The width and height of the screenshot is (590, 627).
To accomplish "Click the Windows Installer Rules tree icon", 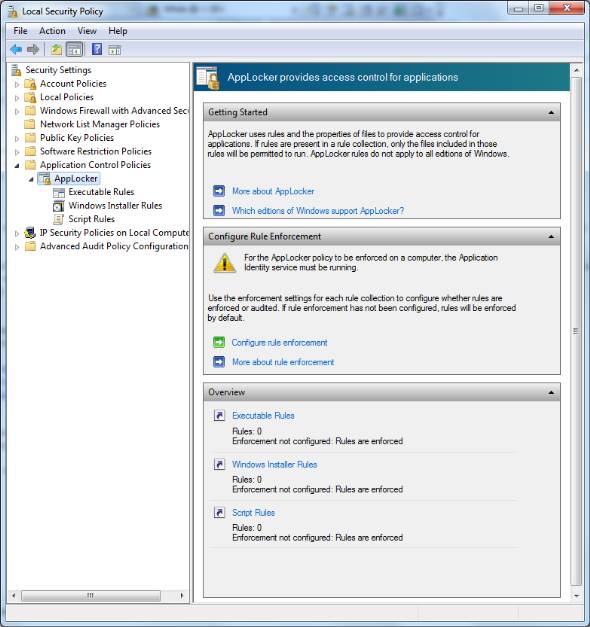I will coord(59,206).
